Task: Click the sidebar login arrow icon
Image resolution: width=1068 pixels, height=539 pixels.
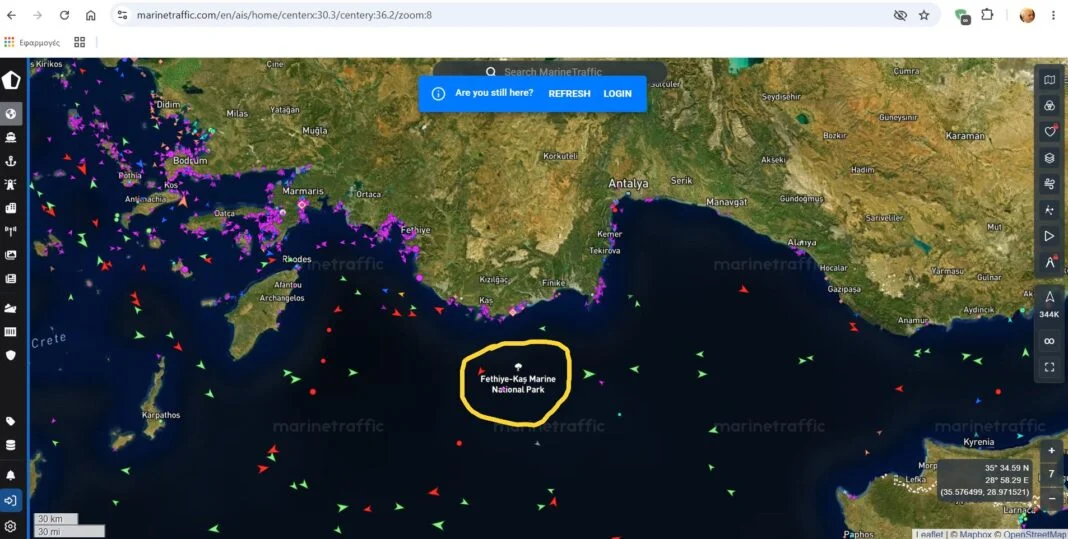Action: click(x=11, y=500)
